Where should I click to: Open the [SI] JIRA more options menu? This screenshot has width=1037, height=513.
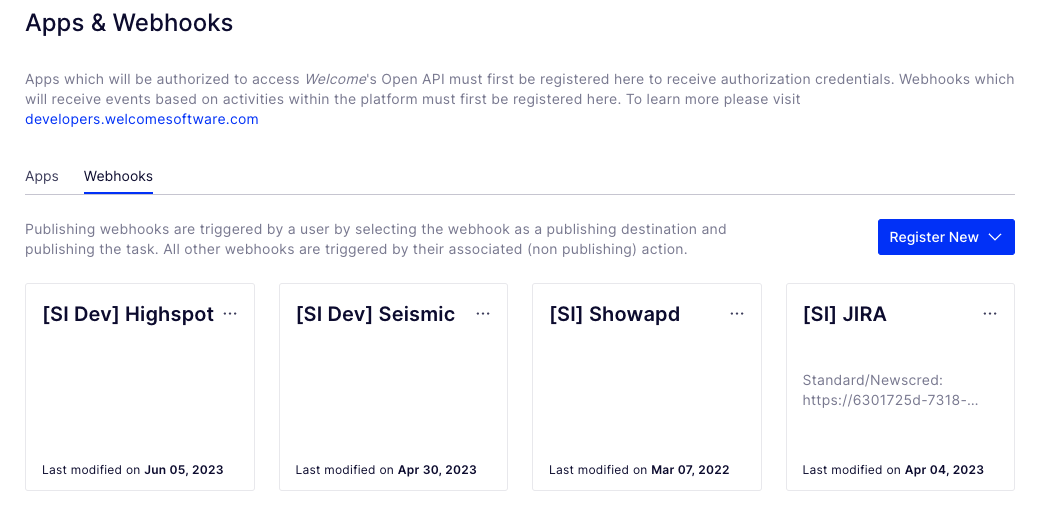pyautogui.click(x=990, y=314)
